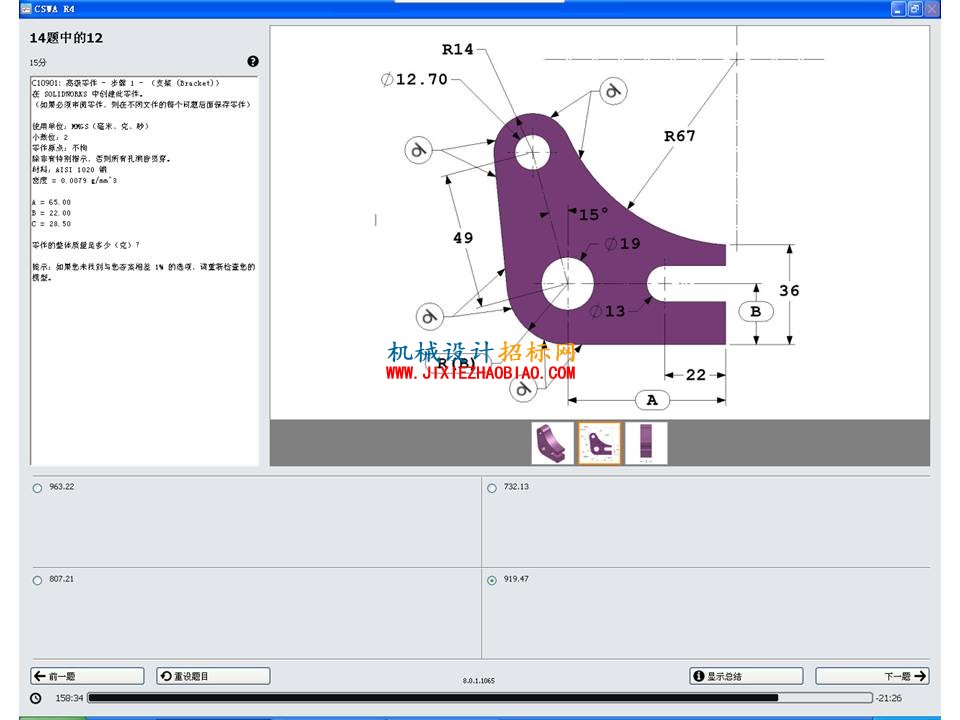Click the clock timer icon
The width and height of the screenshot is (960, 720).
click(36, 698)
